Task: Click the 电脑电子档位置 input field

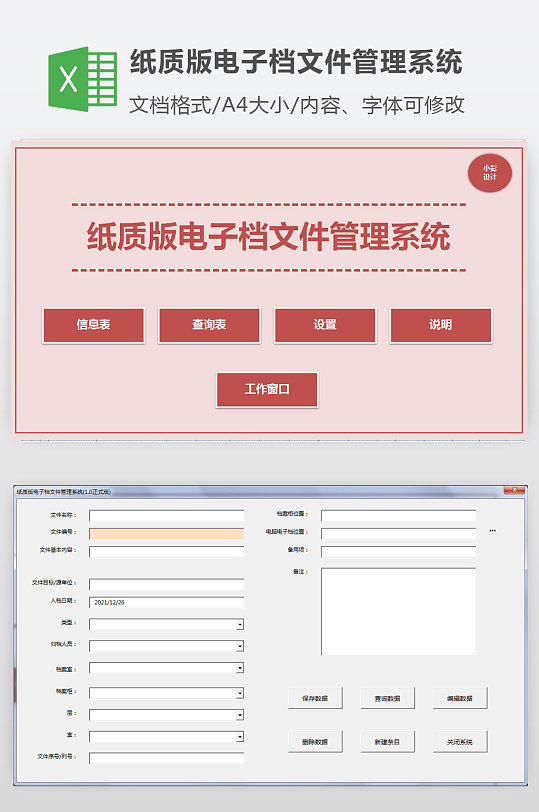Action: tap(399, 533)
